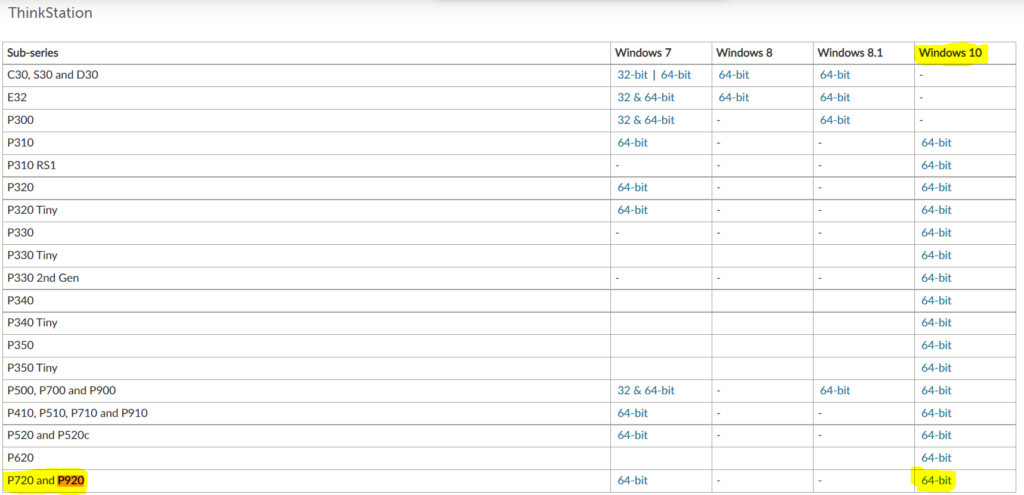The height and width of the screenshot is (495, 1024).
Task: Open Windows 8.1 64-bit link for P500, P700 and P900
Action: (835, 391)
